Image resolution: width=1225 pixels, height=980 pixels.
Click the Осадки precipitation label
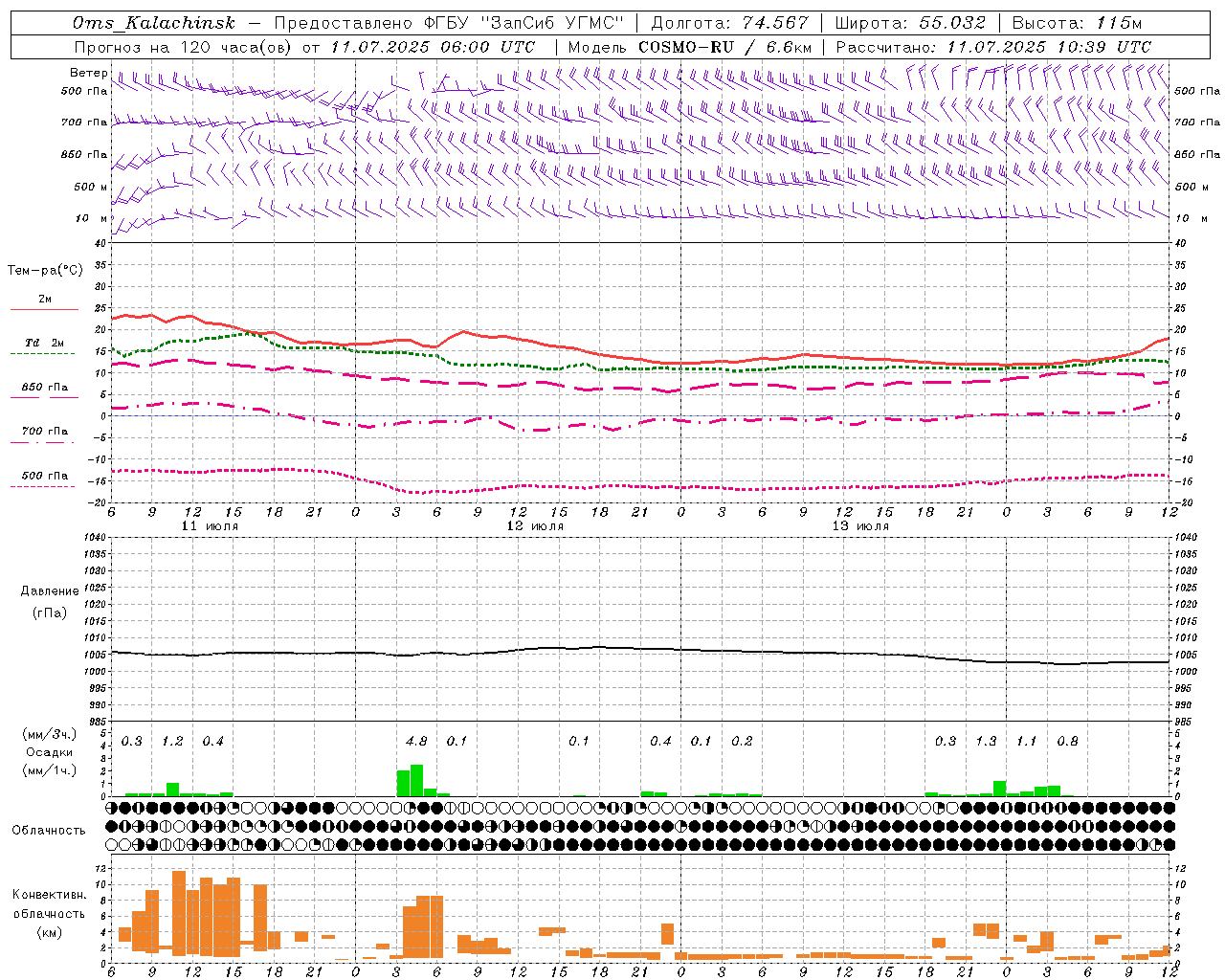click(50, 752)
